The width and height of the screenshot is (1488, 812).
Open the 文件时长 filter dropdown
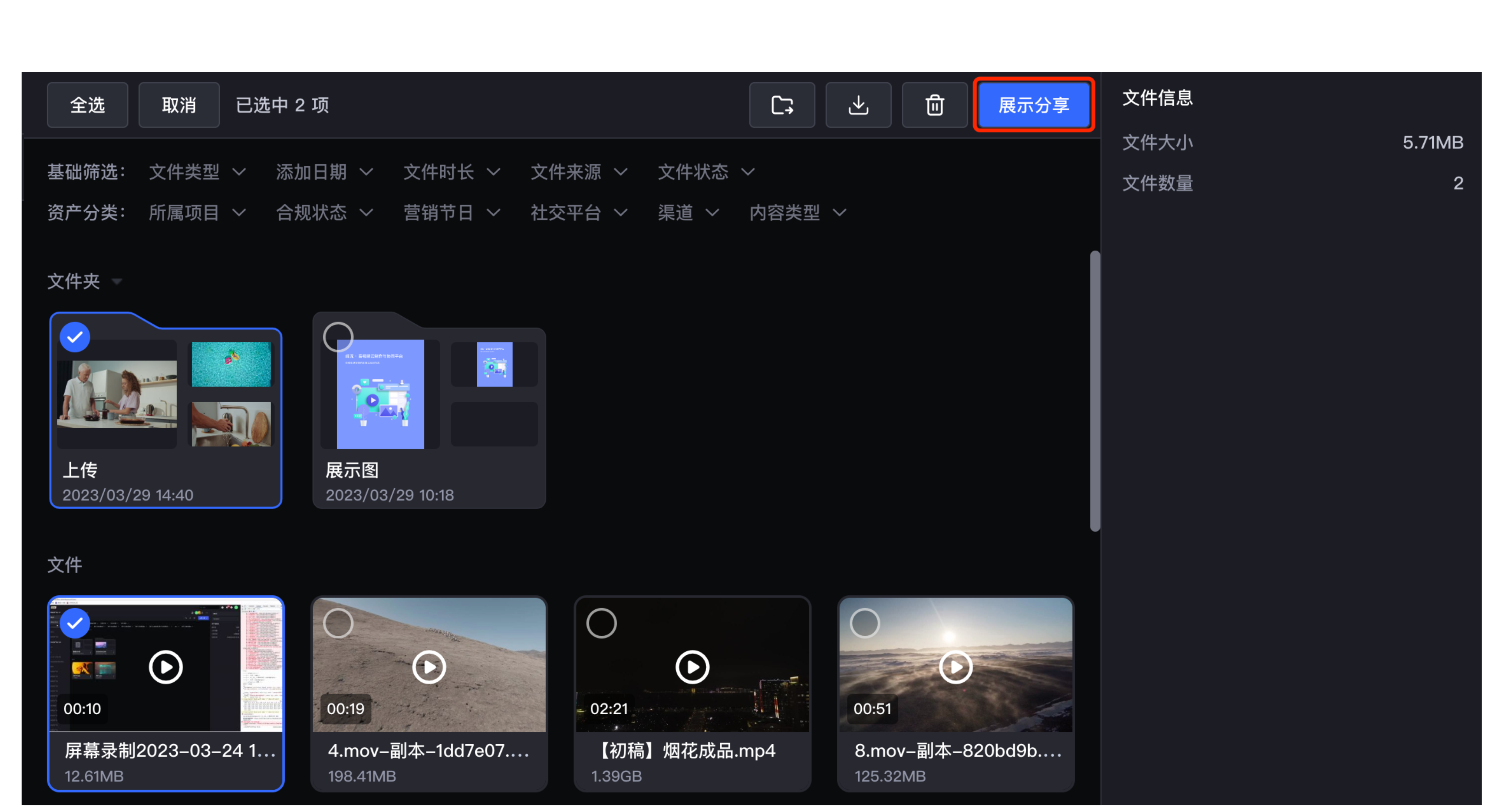click(452, 171)
